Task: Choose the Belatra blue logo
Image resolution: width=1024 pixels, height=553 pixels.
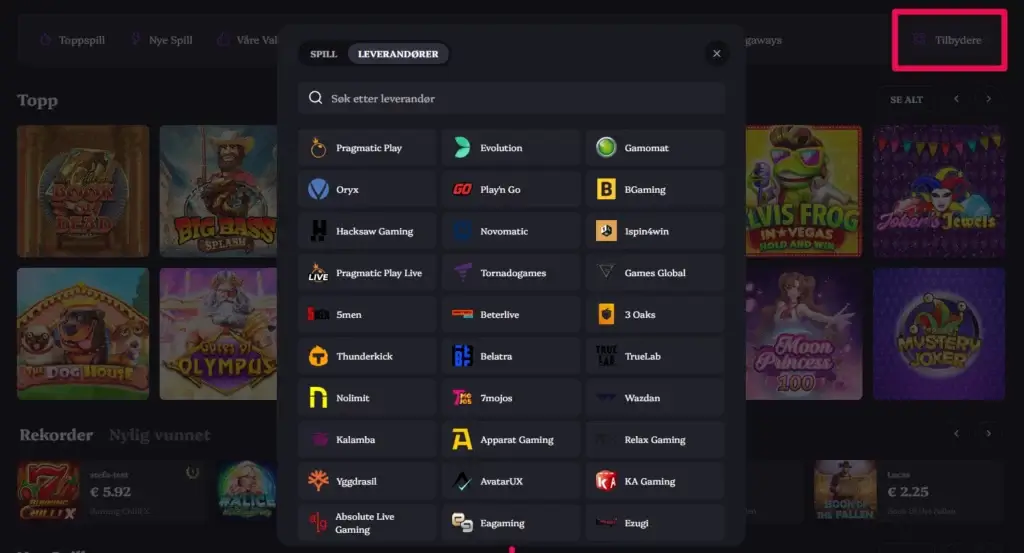Action: 462,356
